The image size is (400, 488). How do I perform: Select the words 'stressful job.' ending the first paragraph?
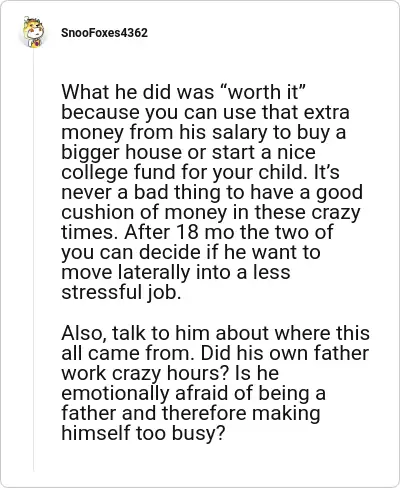click(121, 293)
